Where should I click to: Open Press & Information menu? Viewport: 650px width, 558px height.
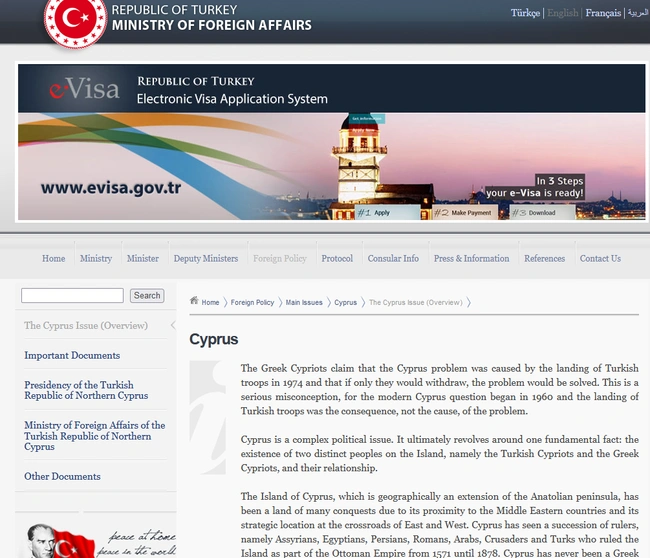pos(472,258)
